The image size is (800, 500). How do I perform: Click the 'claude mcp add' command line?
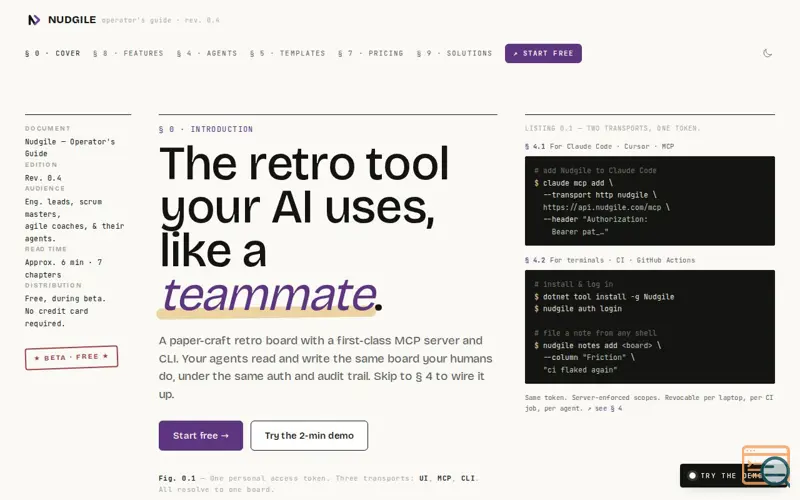click(x=573, y=183)
